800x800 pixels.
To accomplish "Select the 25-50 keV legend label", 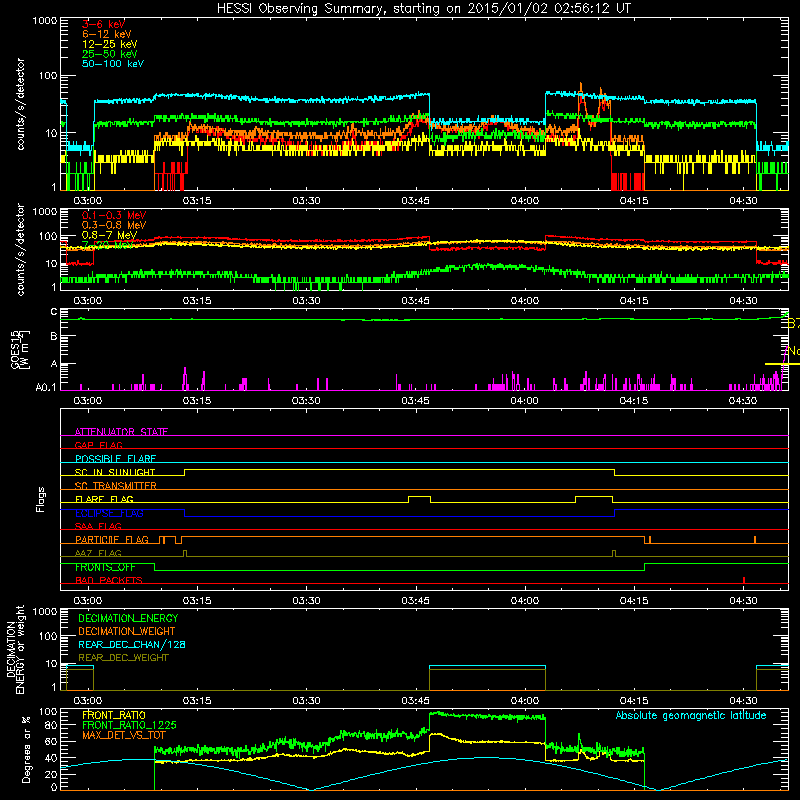I will click(110, 54).
